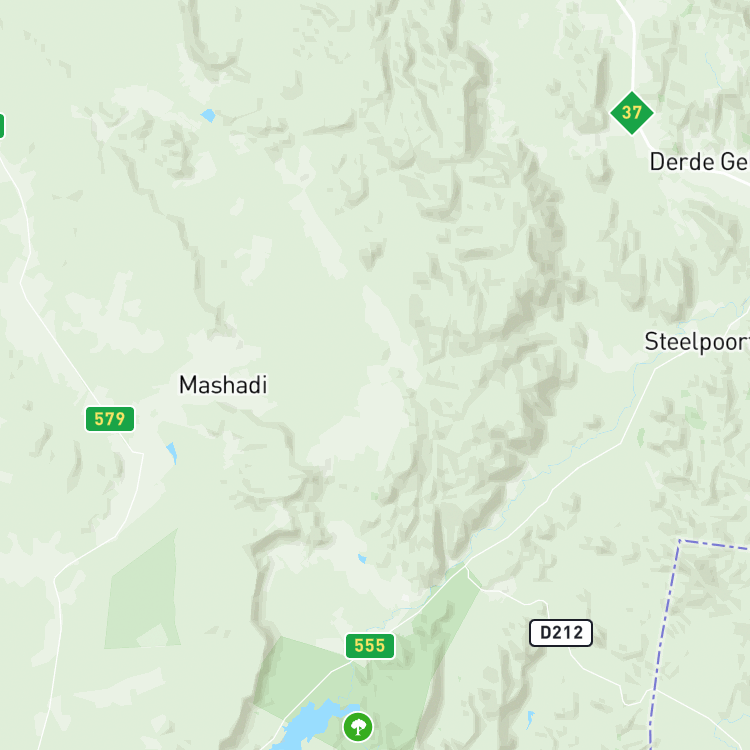Open the green park tree marker
The image size is (750, 750).
tap(358, 727)
